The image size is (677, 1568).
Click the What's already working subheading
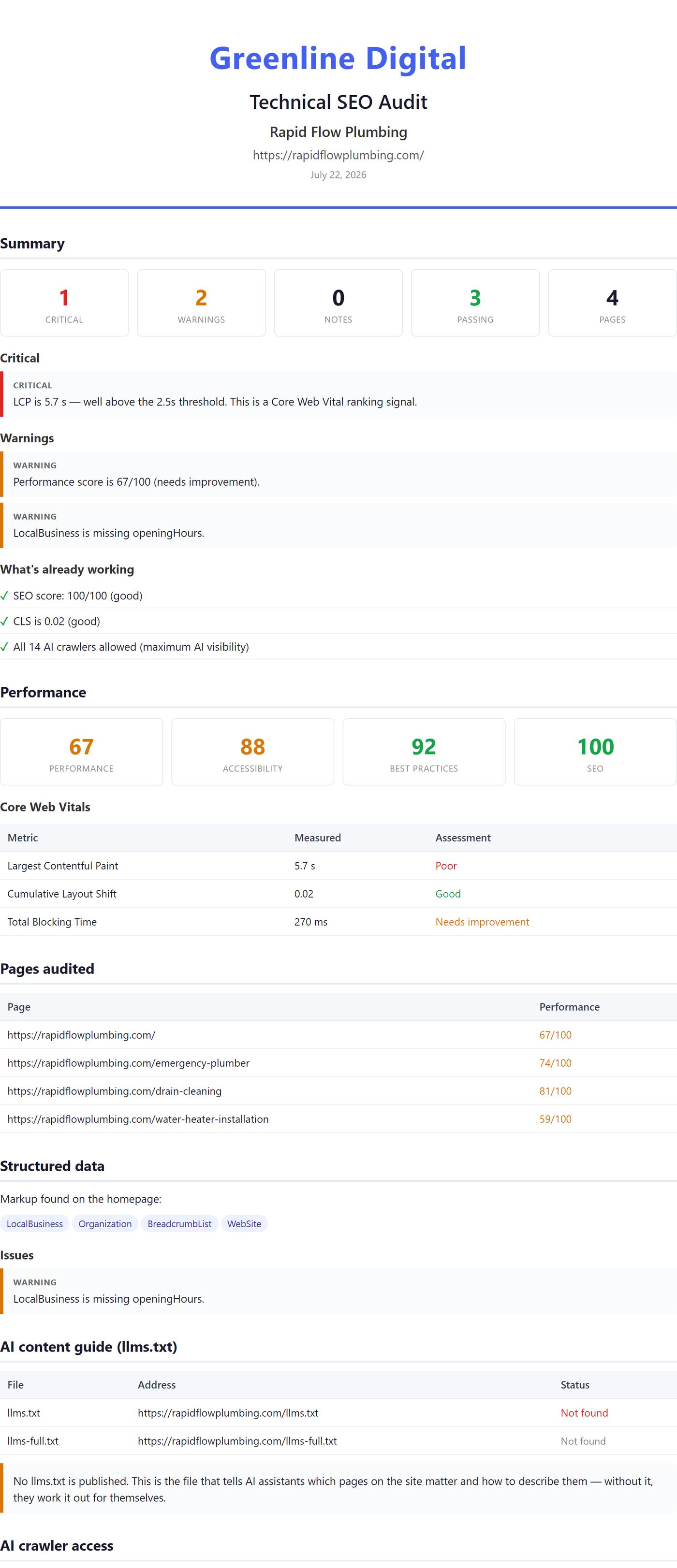click(67, 569)
